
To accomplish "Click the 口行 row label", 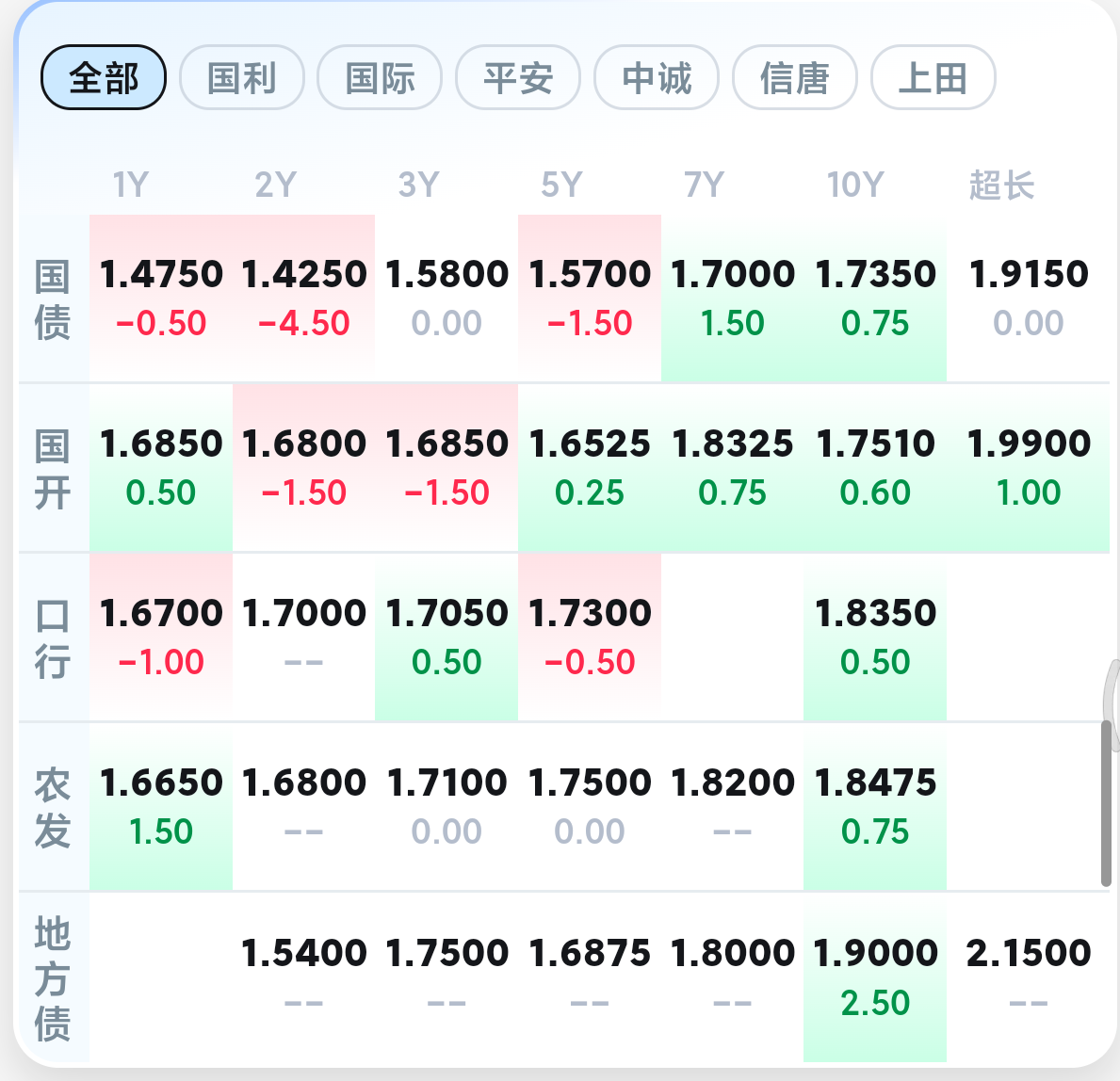I will coord(52,637).
